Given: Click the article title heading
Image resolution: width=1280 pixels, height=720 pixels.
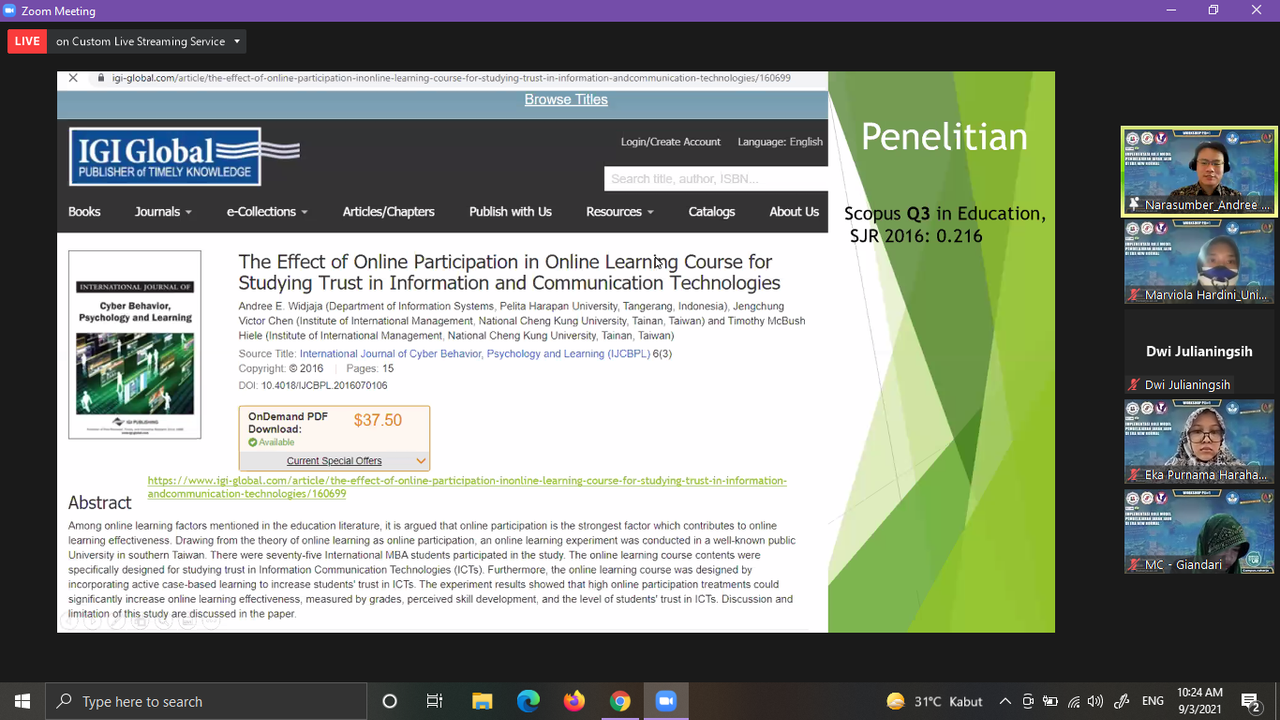Looking at the screenshot, I should pos(509,272).
